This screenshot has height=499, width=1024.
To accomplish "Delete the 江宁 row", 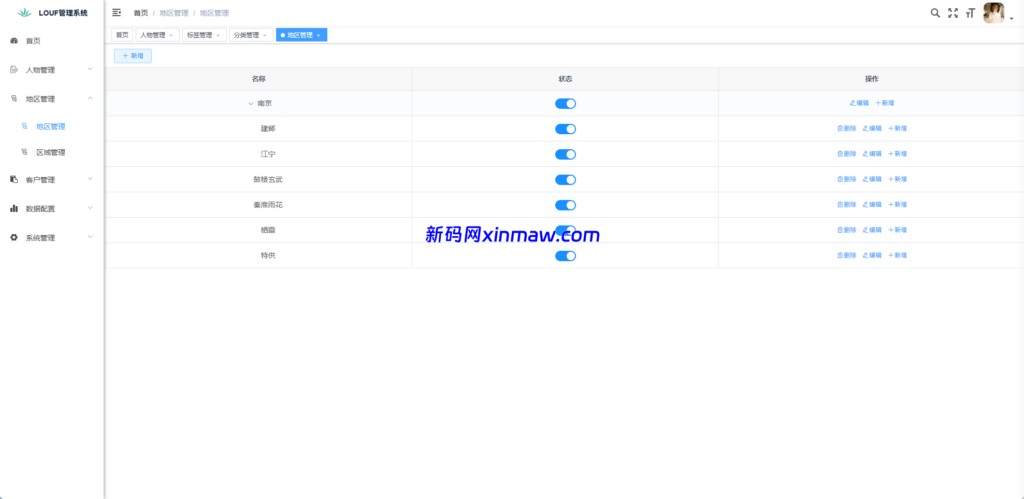I will point(846,154).
